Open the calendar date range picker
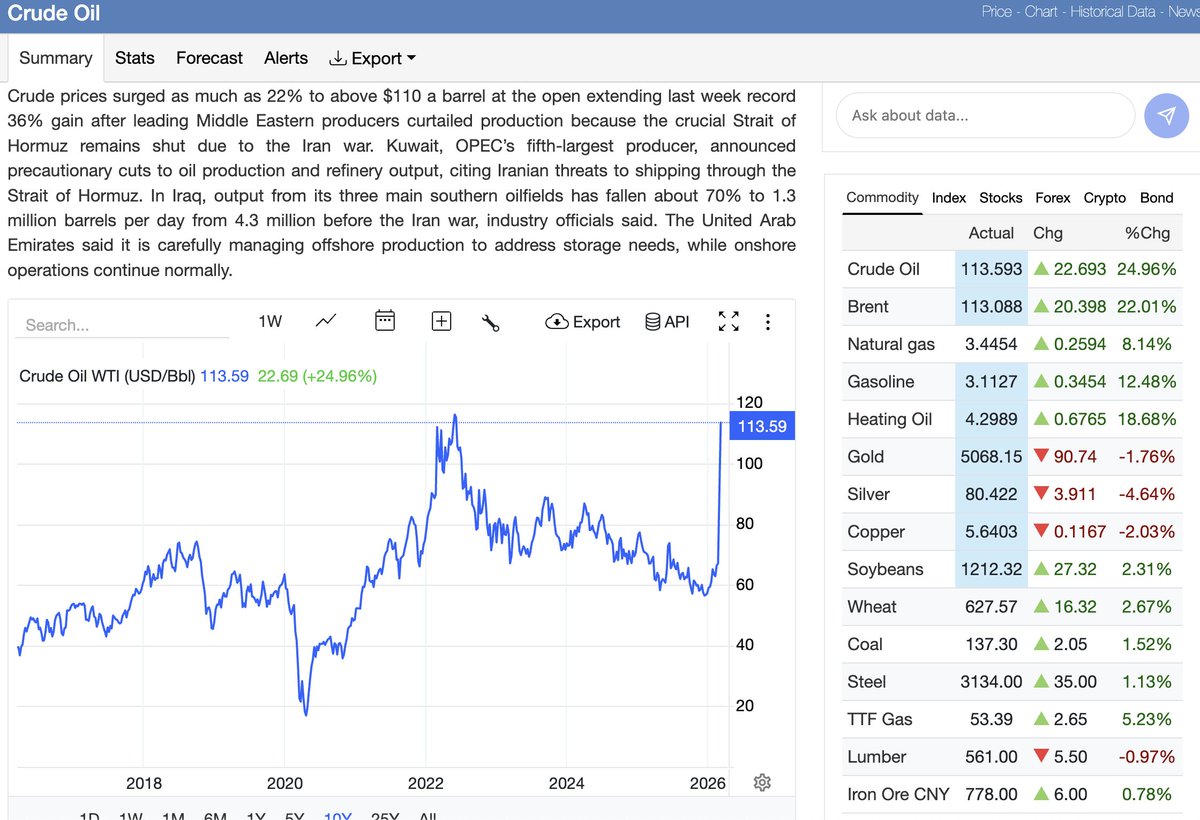 coord(385,321)
